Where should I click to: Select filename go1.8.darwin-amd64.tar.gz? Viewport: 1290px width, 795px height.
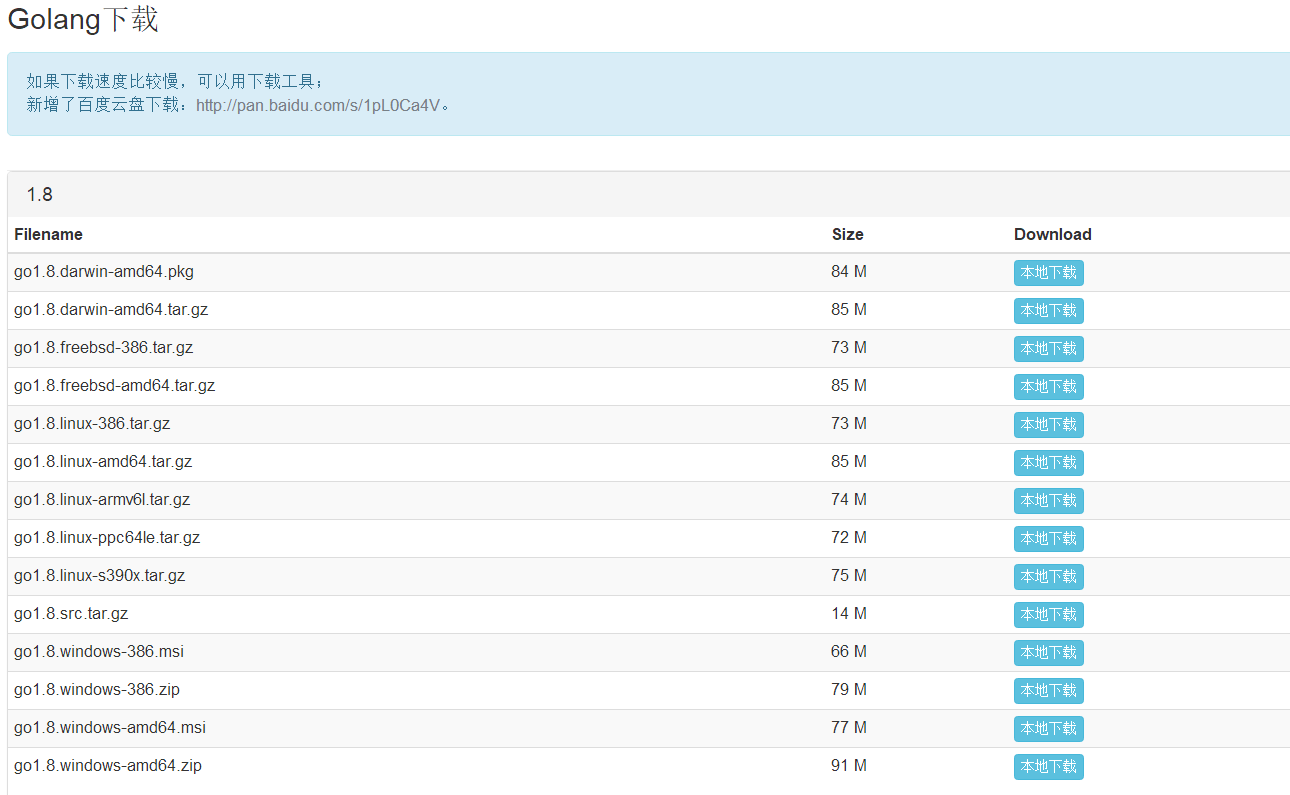(111, 310)
